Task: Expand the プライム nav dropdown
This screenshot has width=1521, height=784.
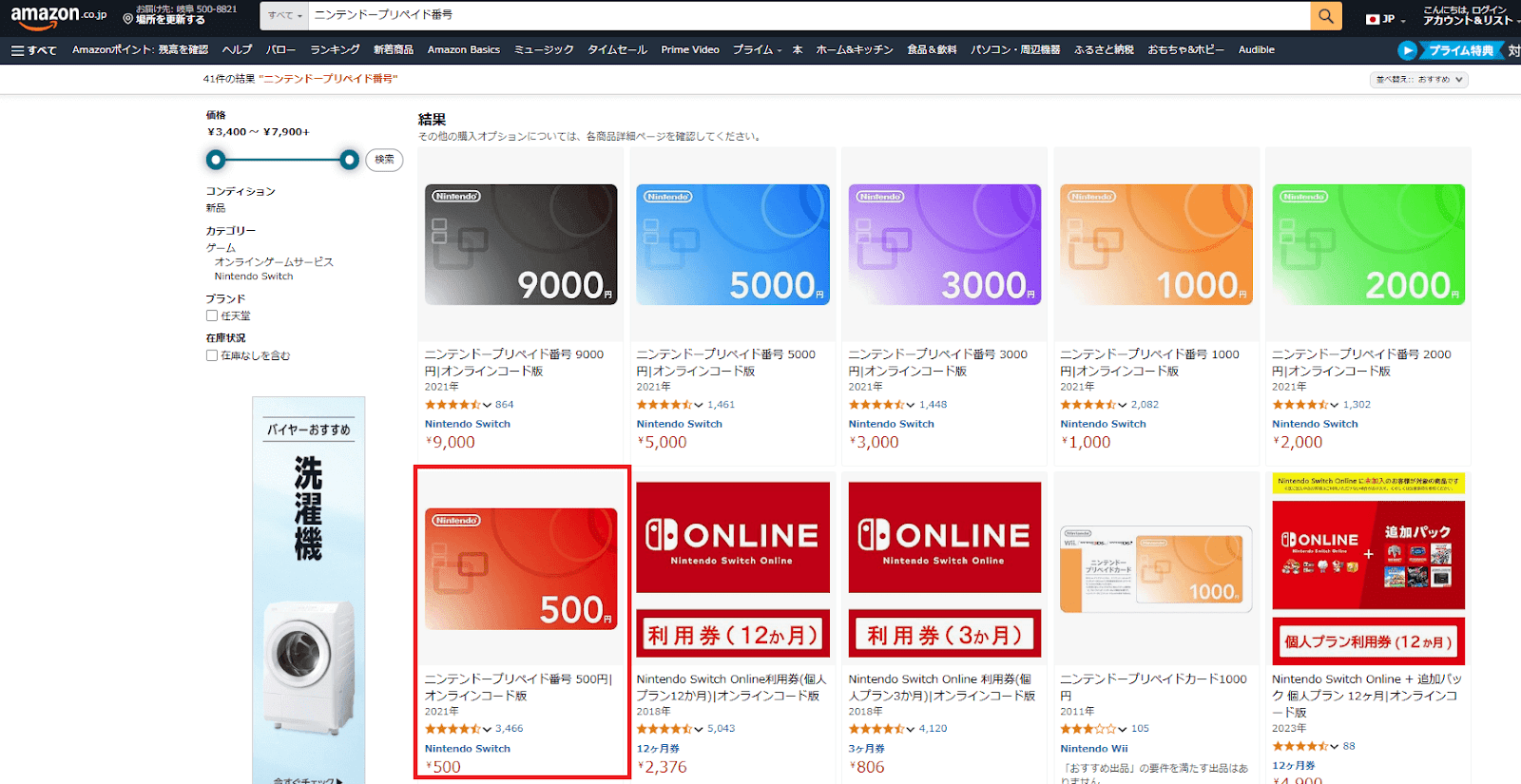Action: [757, 50]
